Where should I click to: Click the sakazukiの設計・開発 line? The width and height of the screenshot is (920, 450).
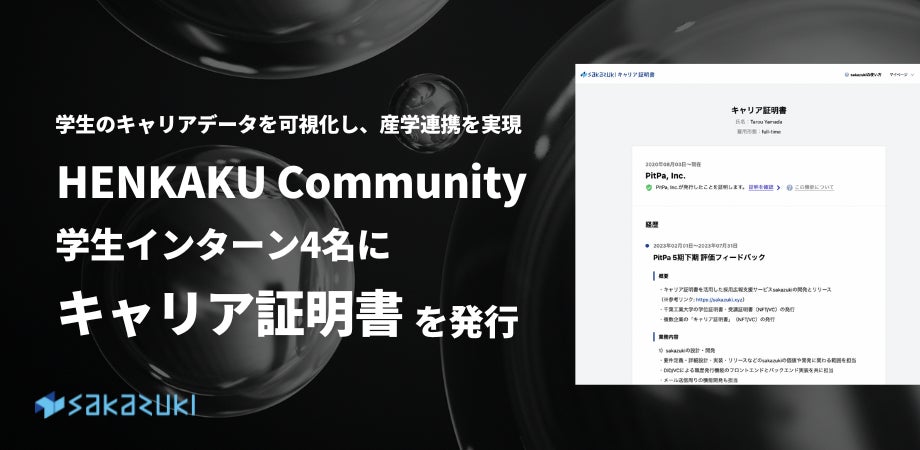686,350
